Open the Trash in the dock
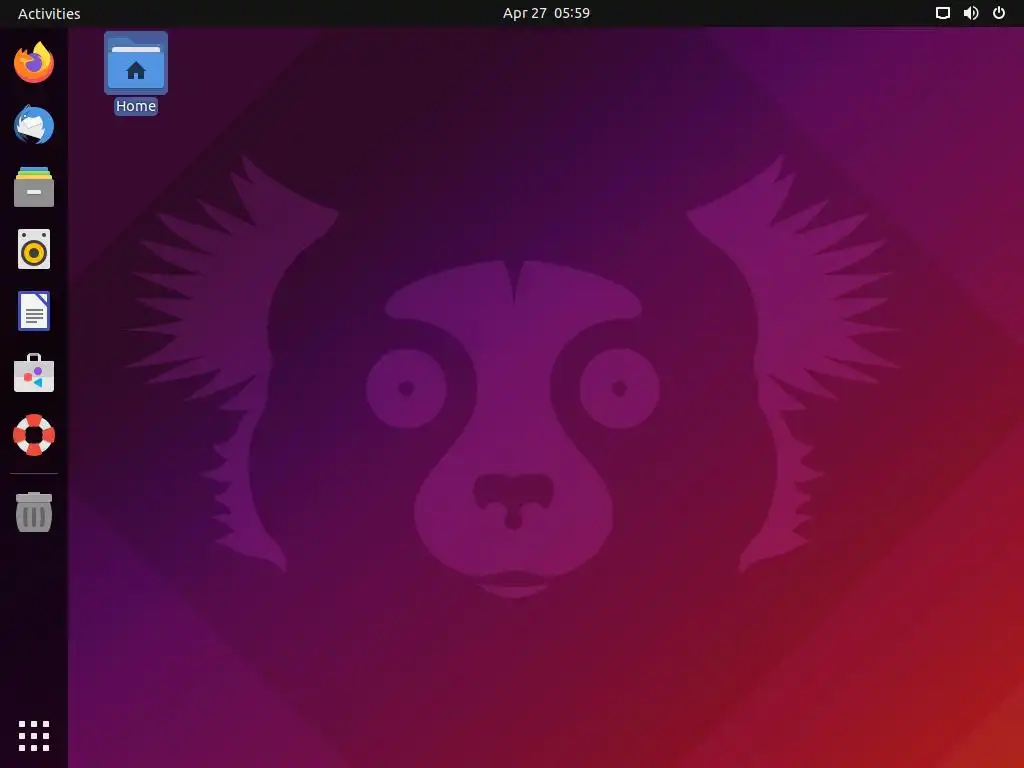Image resolution: width=1024 pixels, height=768 pixels. coord(34,512)
